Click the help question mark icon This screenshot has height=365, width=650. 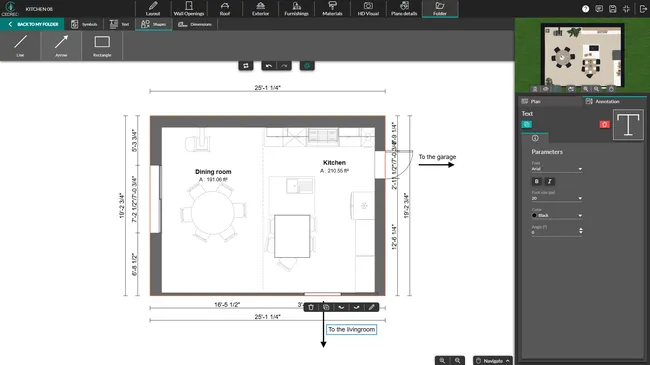pos(585,9)
